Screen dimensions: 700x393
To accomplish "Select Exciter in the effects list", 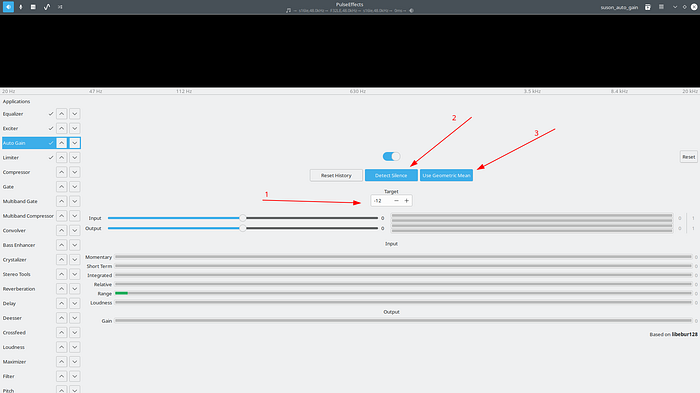I will coord(10,129).
